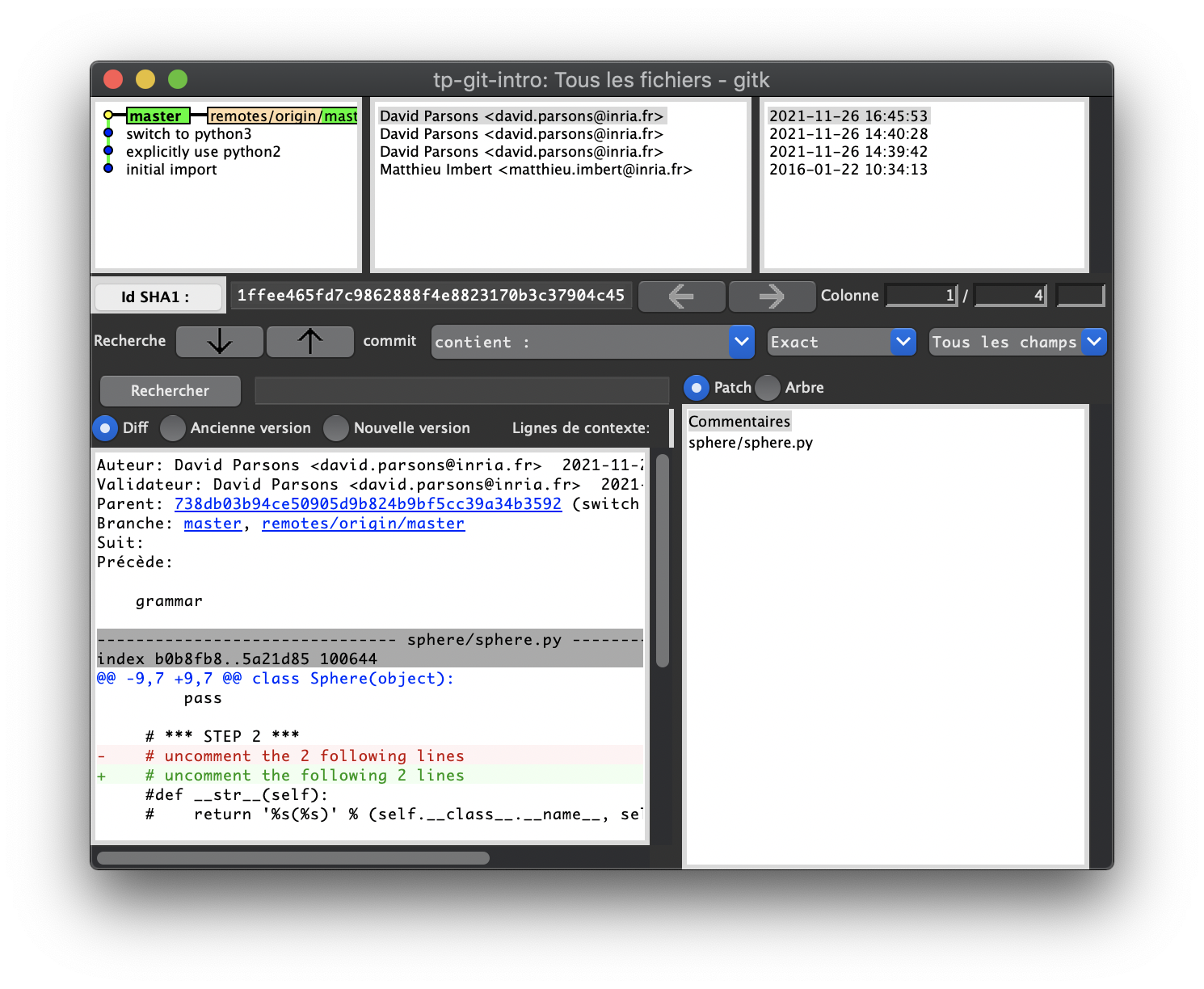
Task: Click the Rechercher button
Action: tap(170, 391)
